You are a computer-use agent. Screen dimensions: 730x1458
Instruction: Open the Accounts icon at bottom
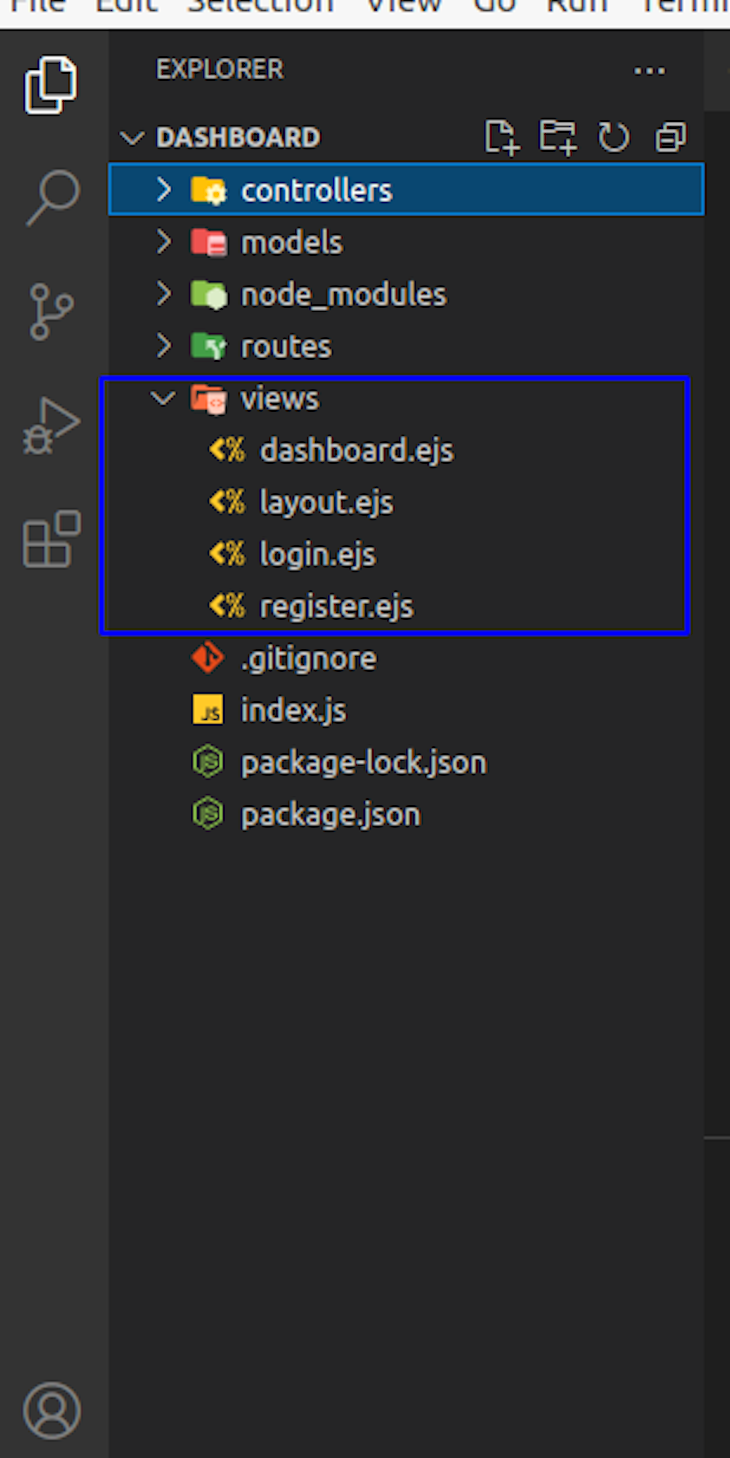tap(52, 1409)
